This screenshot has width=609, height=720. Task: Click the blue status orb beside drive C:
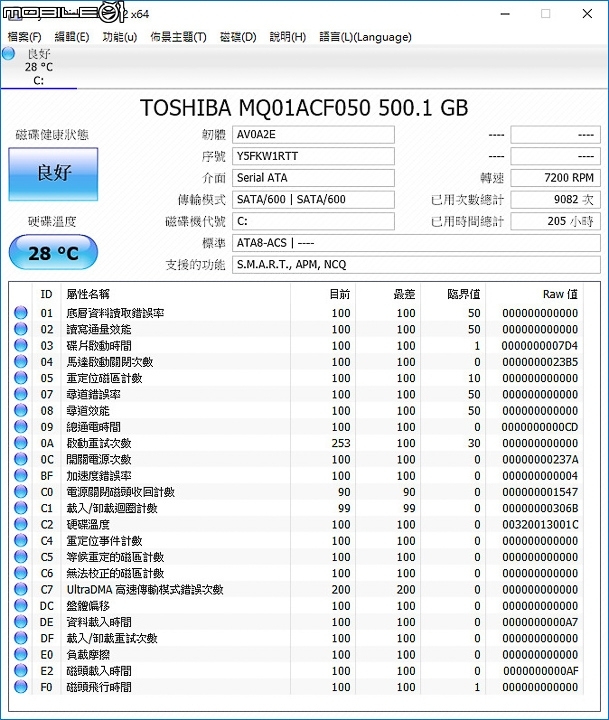coord(8,53)
